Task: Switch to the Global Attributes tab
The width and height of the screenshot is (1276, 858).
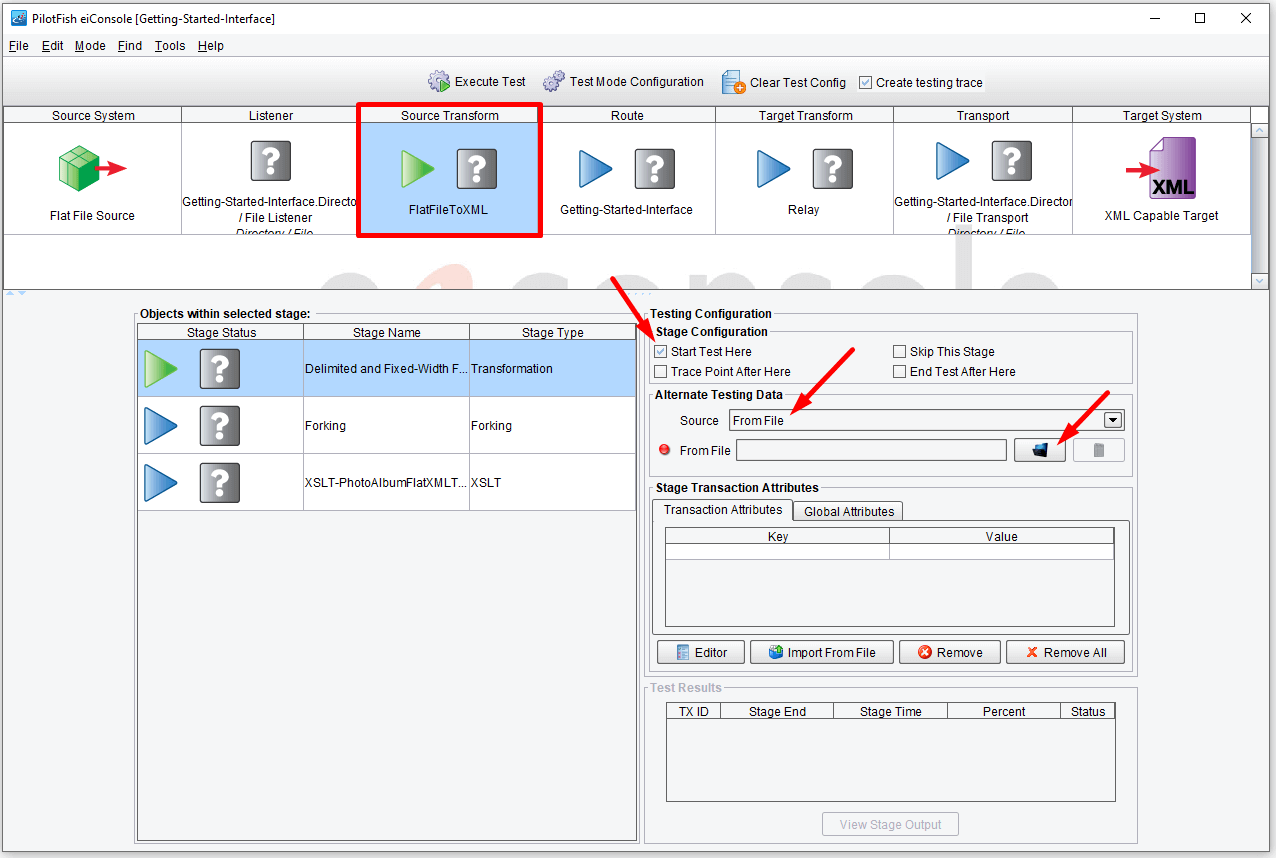Action: click(x=849, y=511)
